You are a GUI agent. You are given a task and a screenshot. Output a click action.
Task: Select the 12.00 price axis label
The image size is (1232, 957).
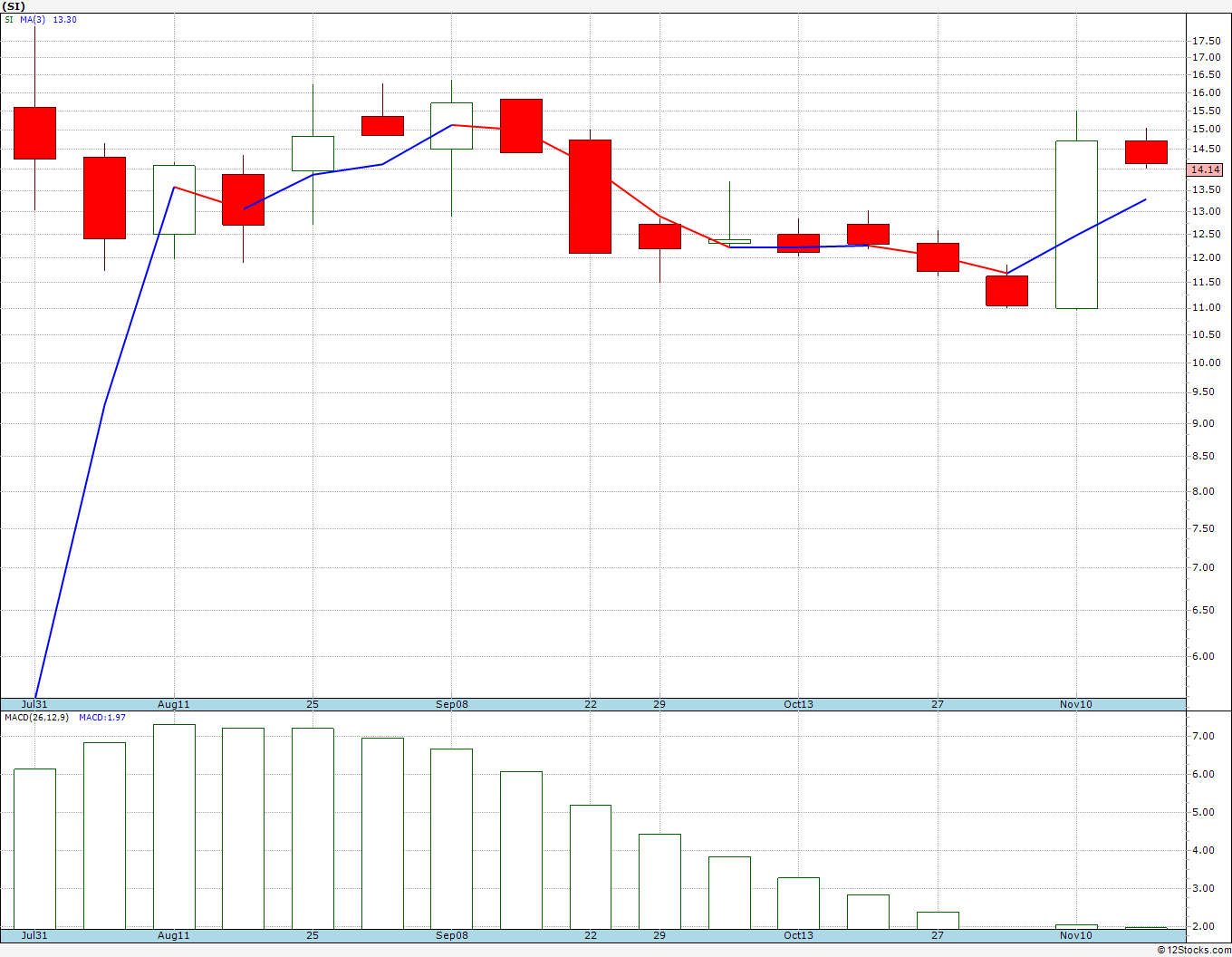[x=1206, y=257]
